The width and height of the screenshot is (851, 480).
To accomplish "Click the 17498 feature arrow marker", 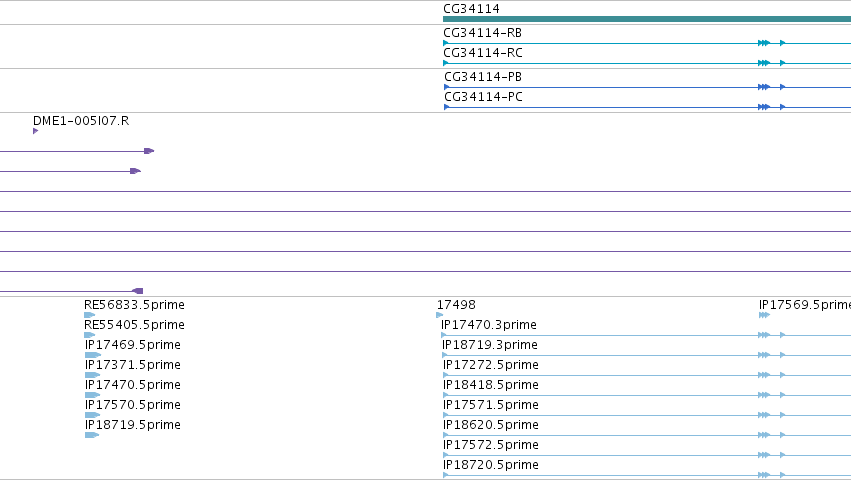I will (x=440, y=315).
